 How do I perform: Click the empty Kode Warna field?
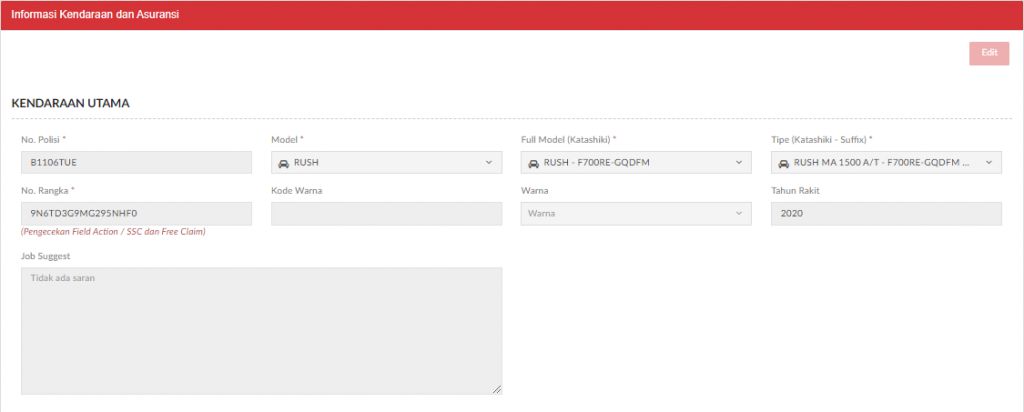[387, 214]
